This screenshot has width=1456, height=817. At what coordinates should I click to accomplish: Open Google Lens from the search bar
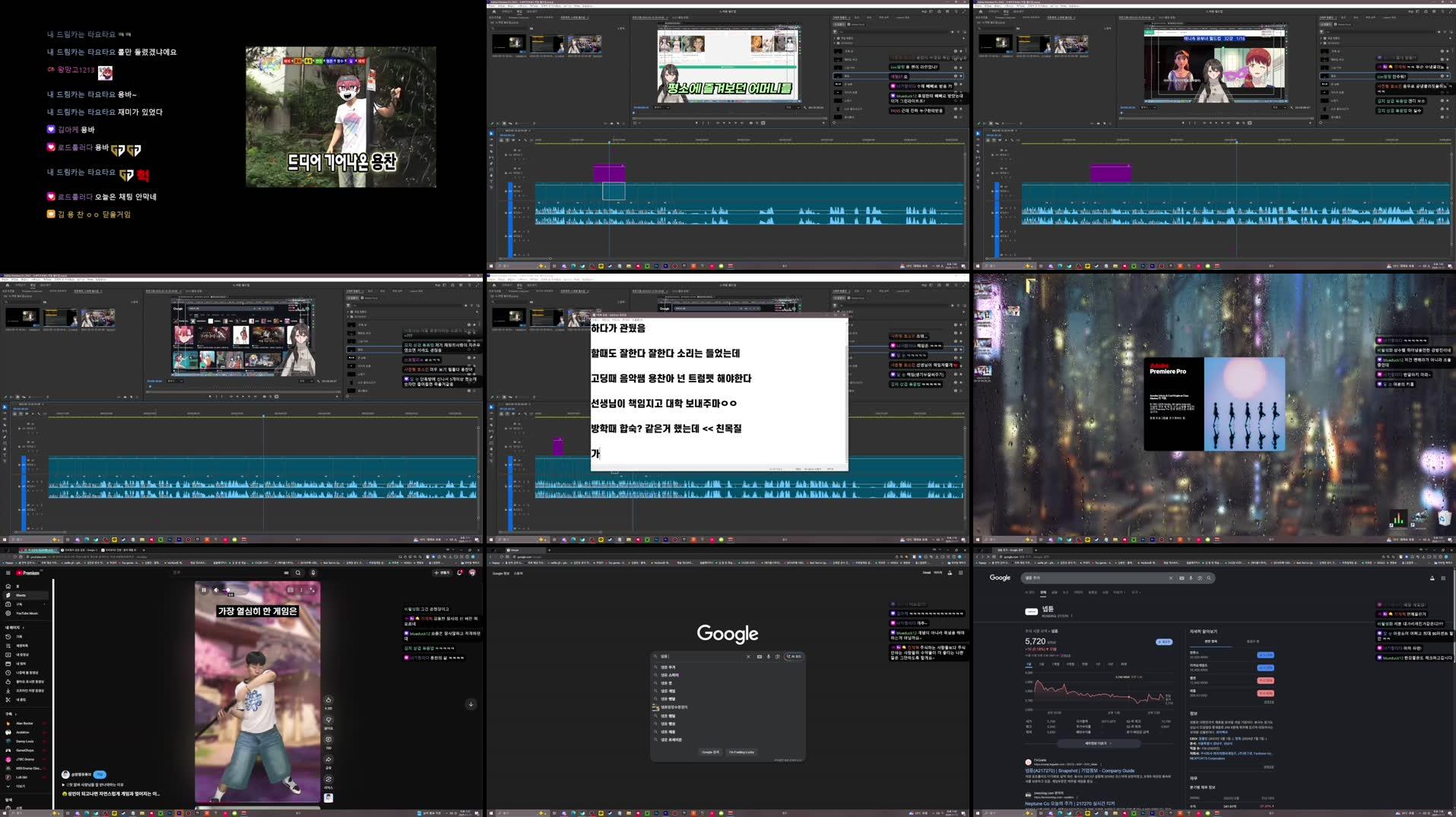click(777, 657)
